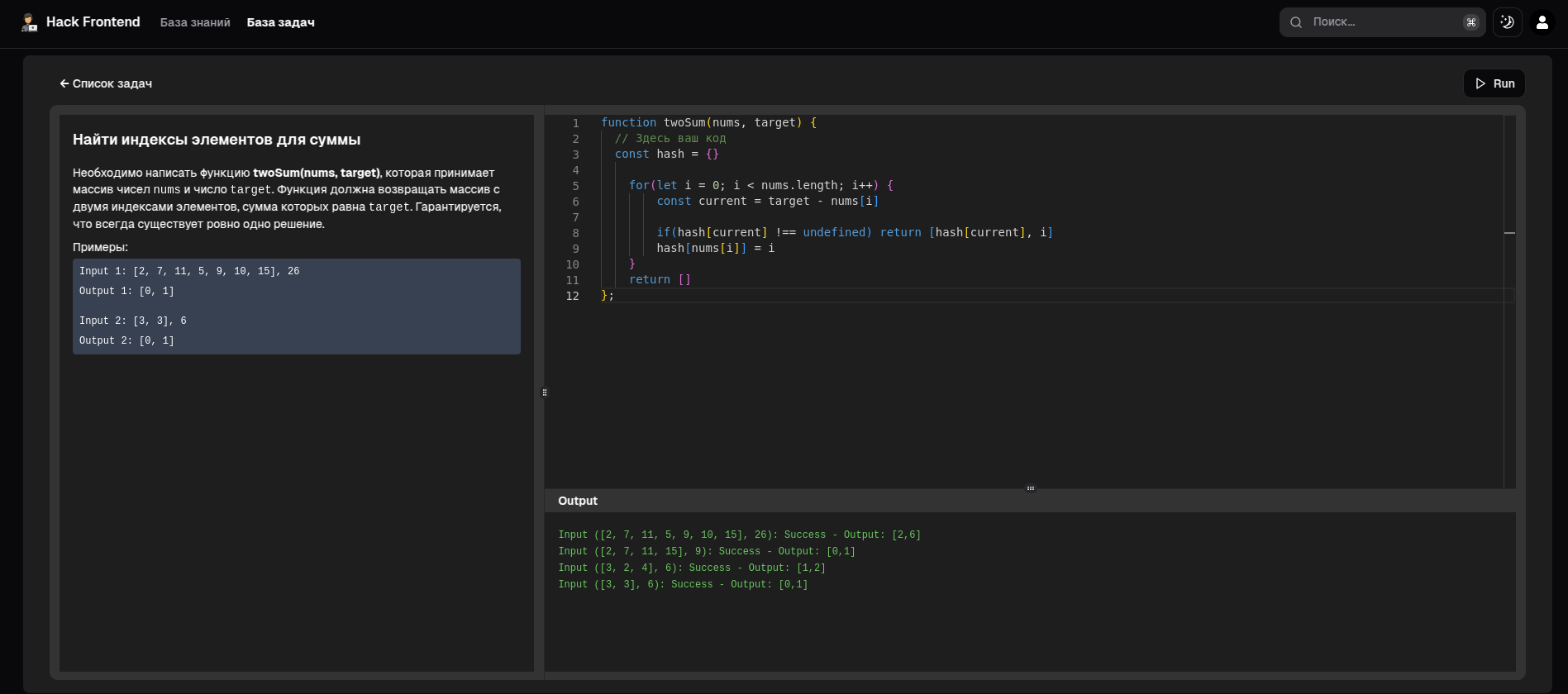Click bold 'twoSum(nums, target)' in description

317,173
